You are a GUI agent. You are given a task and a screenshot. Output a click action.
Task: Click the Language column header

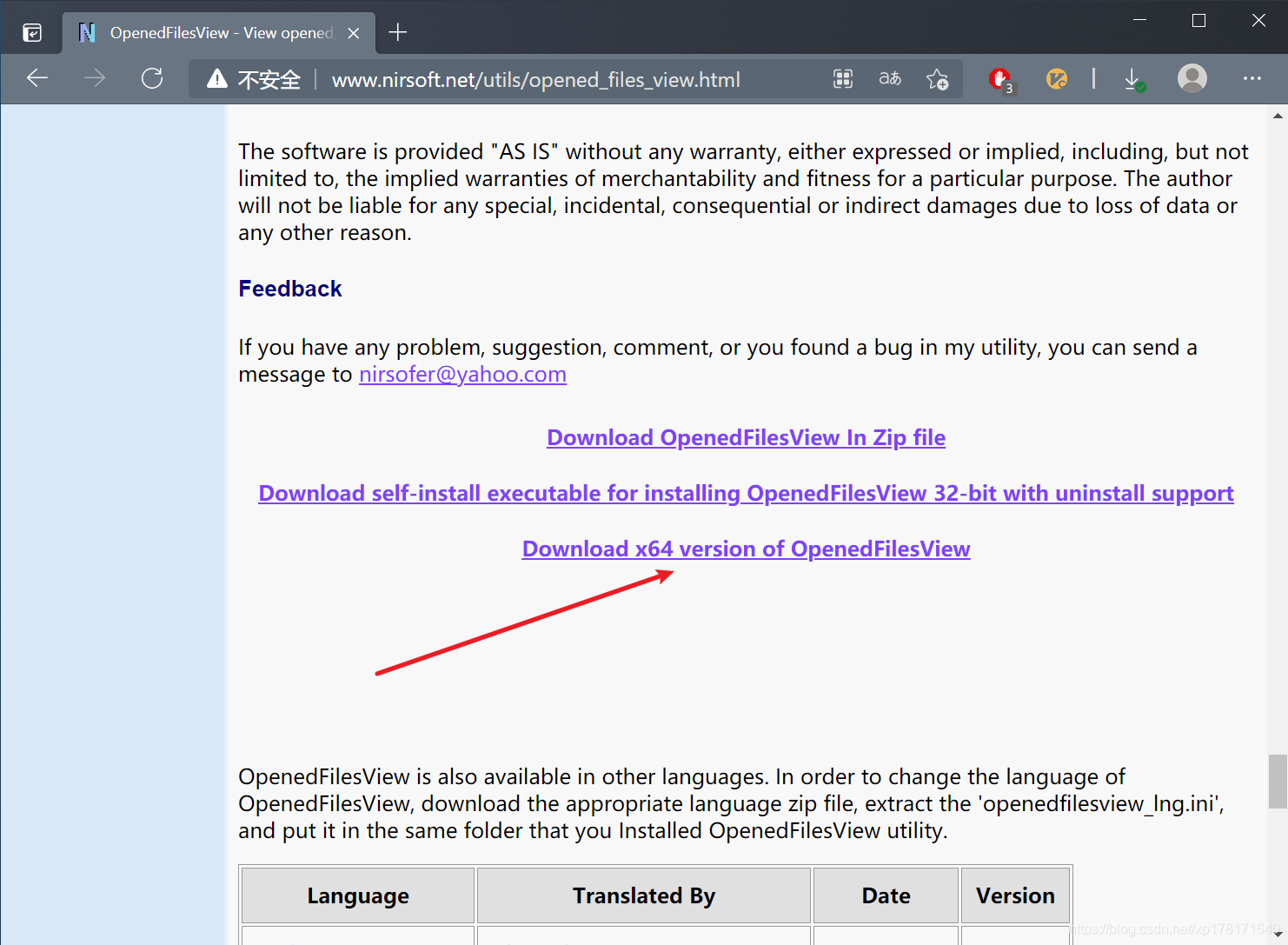click(358, 895)
